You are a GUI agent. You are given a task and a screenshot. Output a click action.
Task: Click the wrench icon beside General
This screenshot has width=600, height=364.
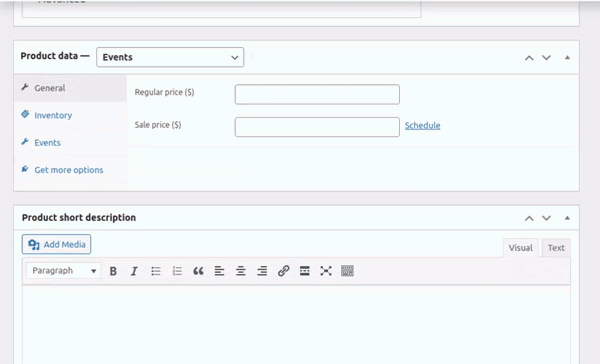click(25, 87)
